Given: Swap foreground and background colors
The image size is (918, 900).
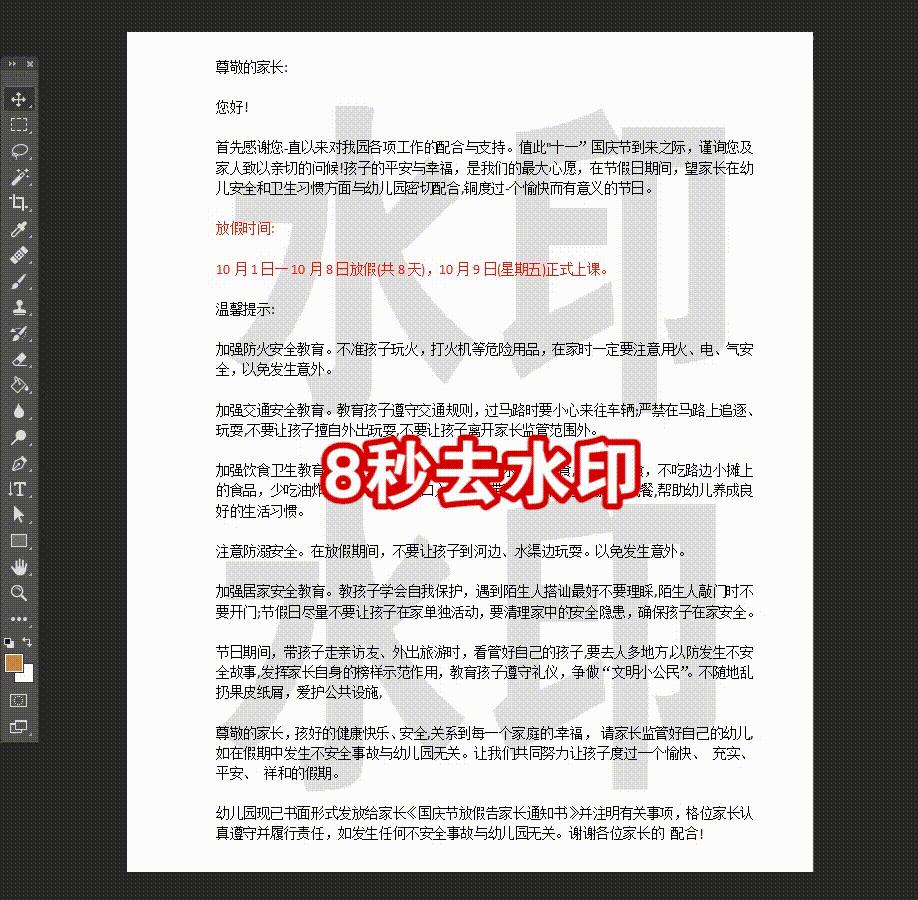Looking at the screenshot, I should tap(27, 641).
